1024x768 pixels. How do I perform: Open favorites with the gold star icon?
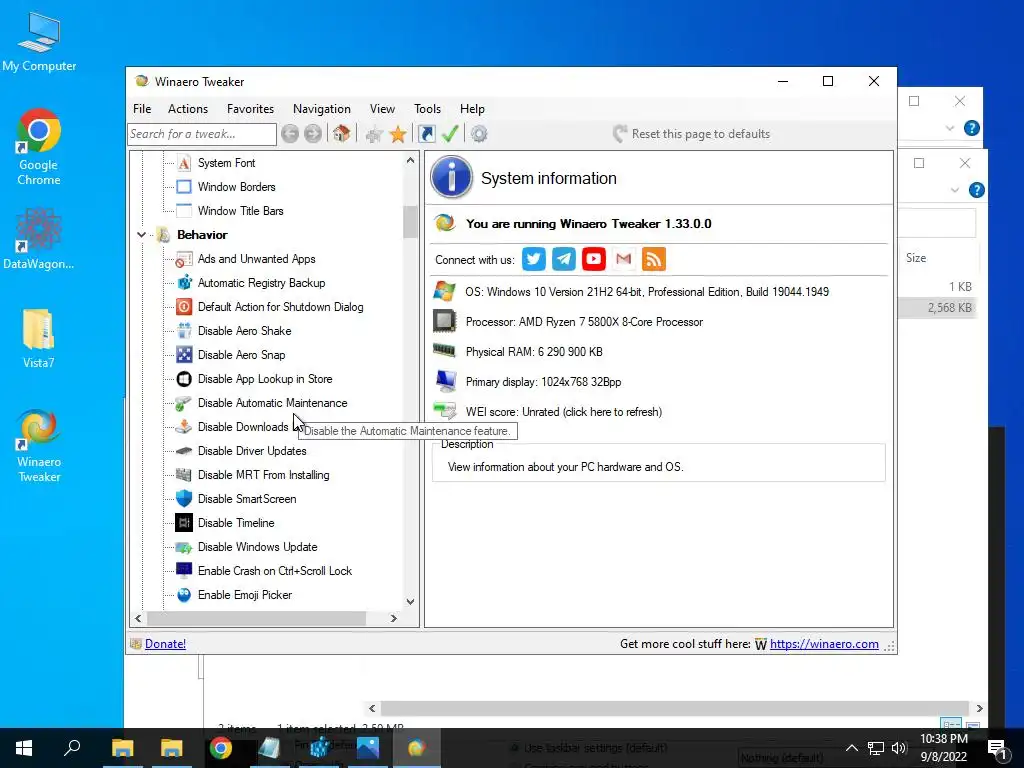(398, 135)
